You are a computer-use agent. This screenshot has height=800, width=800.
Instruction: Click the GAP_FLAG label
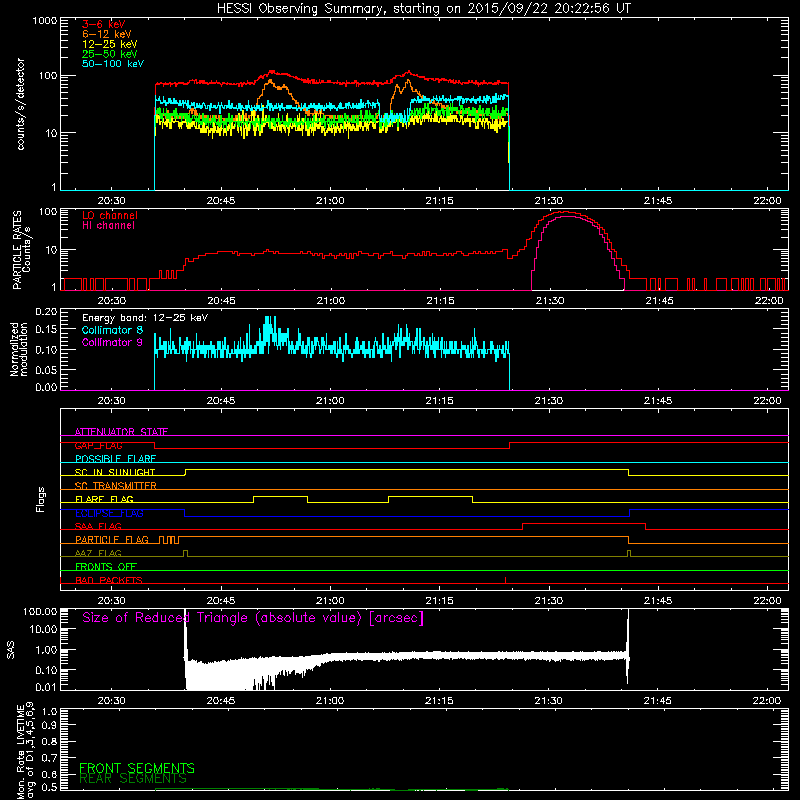[x=98, y=445]
